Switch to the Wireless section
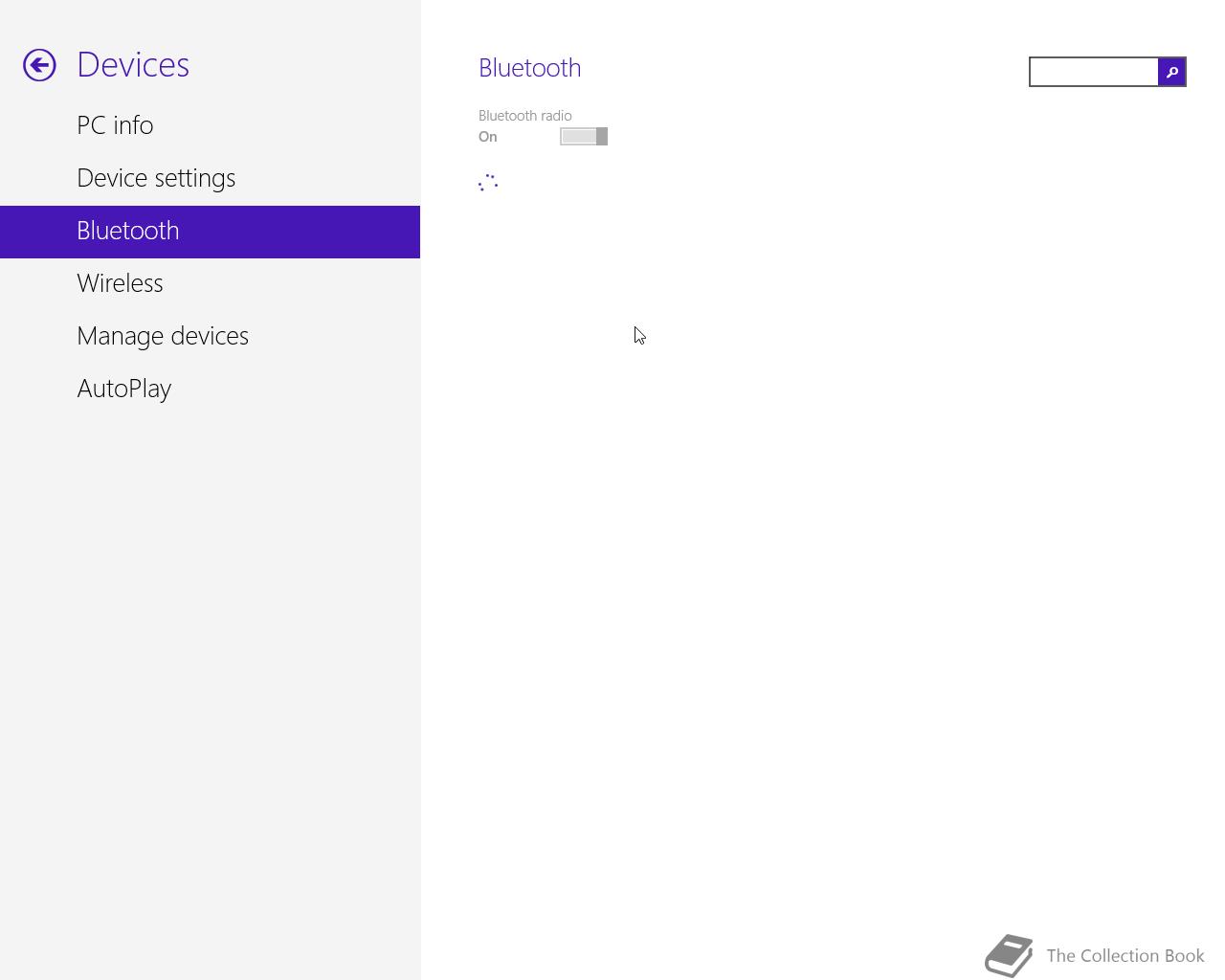This screenshot has width=1225, height=980. tap(210, 283)
